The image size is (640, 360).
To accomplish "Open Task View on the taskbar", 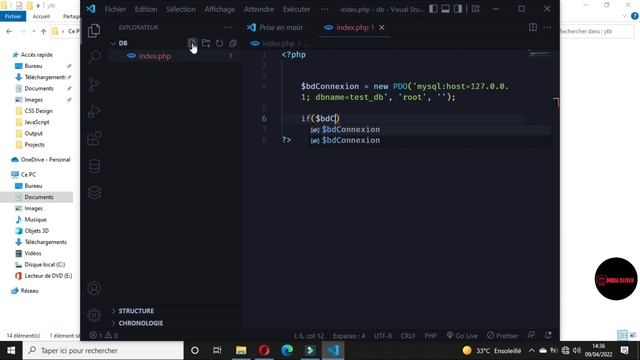I will click(217, 350).
